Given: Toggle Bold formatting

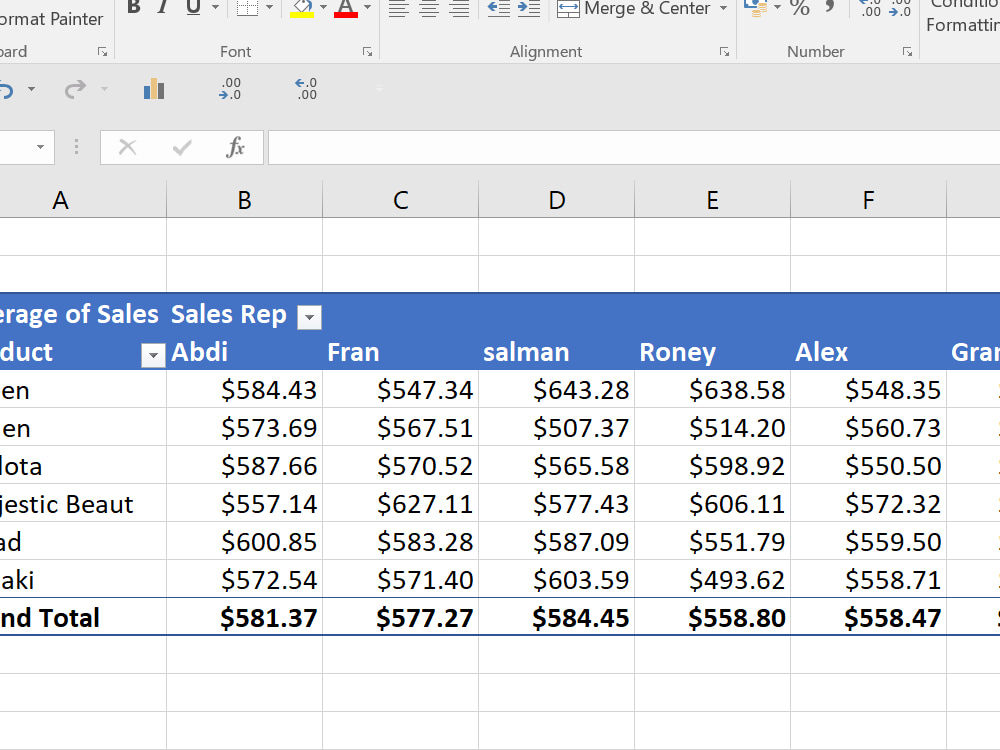Looking at the screenshot, I should point(133,7).
